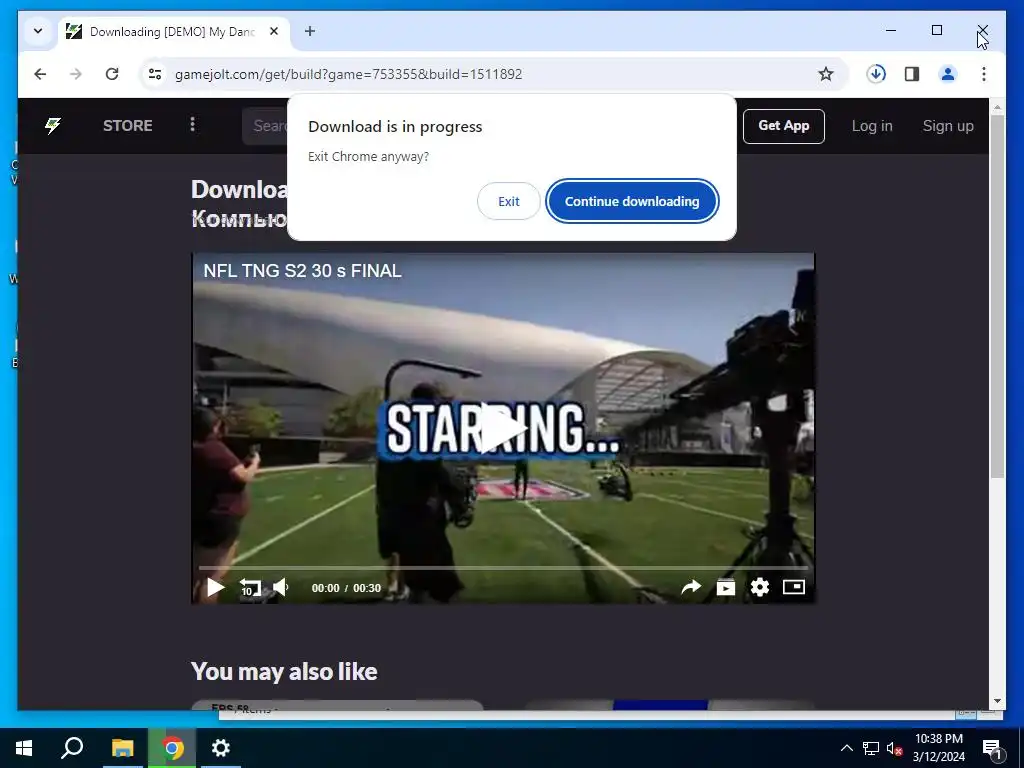Open the taskbar clock and date
1024x768 pixels.
point(938,748)
